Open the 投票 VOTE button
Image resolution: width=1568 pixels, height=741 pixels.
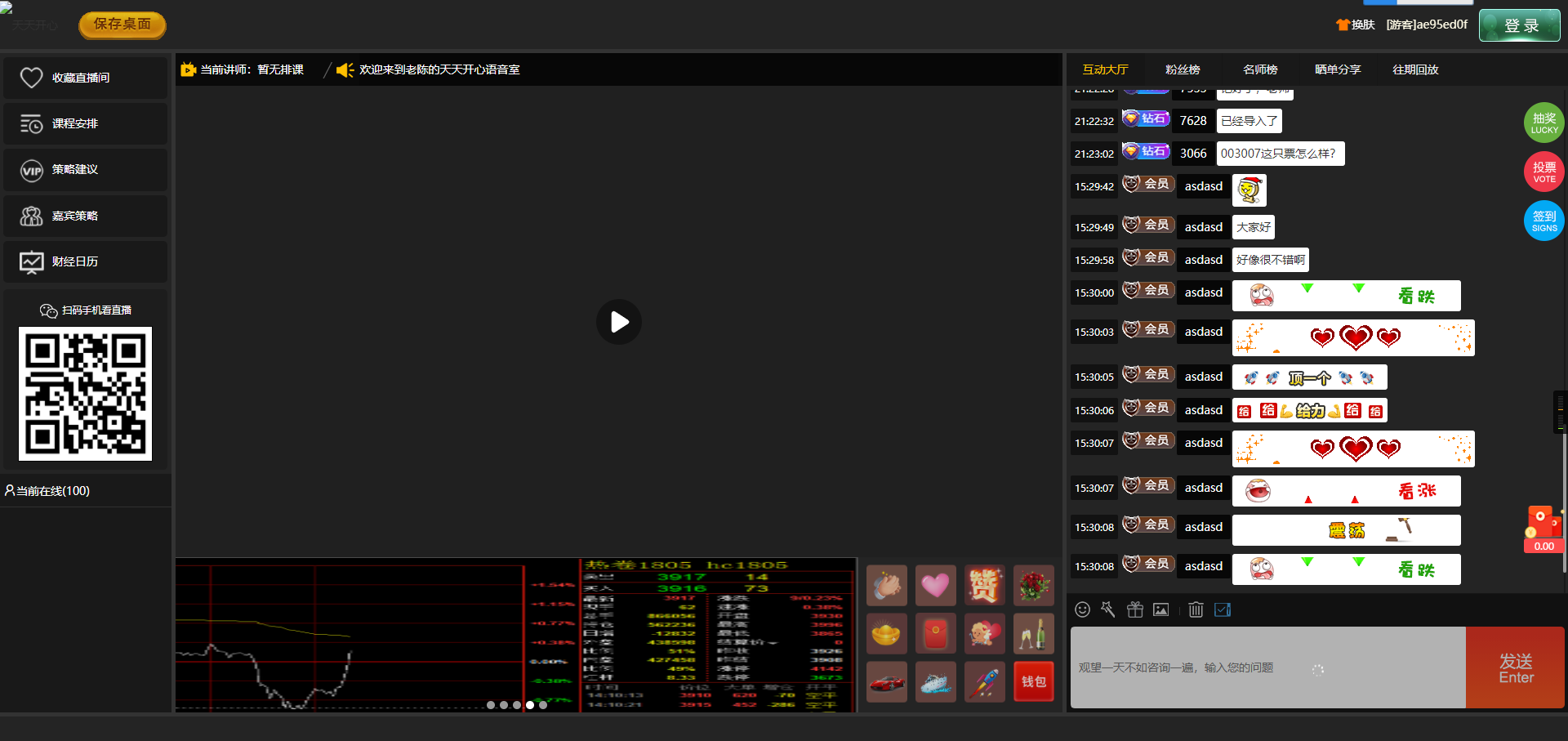click(x=1543, y=172)
